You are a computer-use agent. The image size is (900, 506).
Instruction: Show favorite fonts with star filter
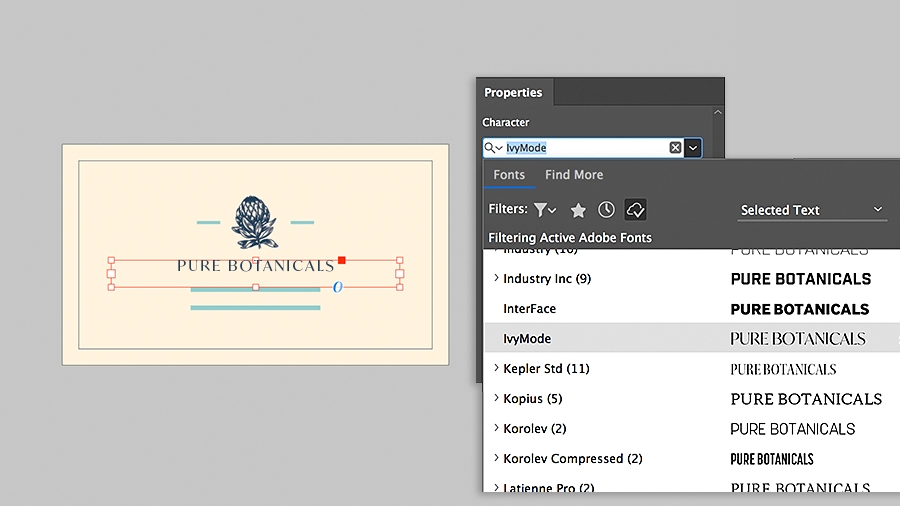pyautogui.click(x=578, y=210)
